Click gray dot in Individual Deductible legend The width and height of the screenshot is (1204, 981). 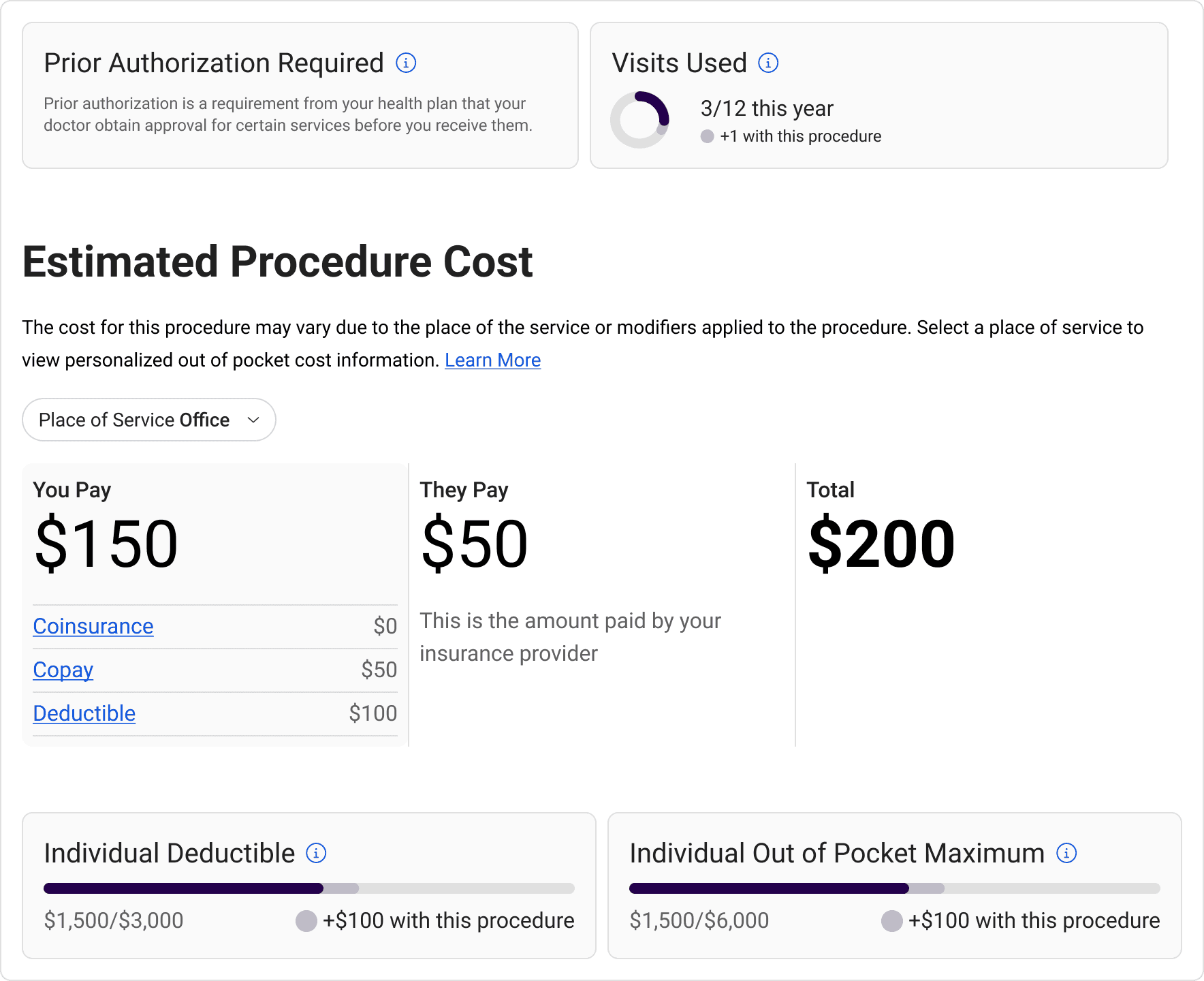306,921
